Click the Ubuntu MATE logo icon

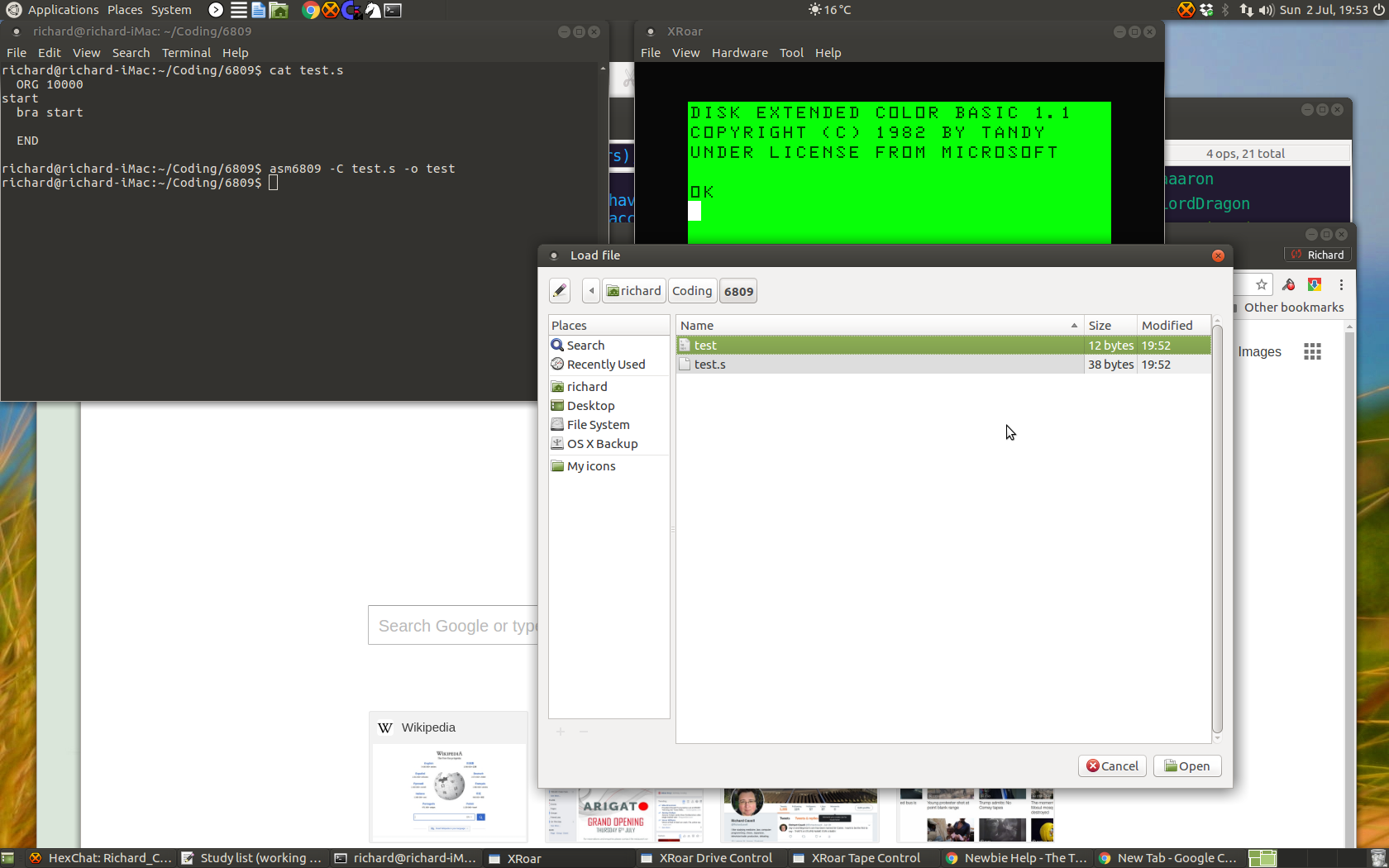[13, 10]
